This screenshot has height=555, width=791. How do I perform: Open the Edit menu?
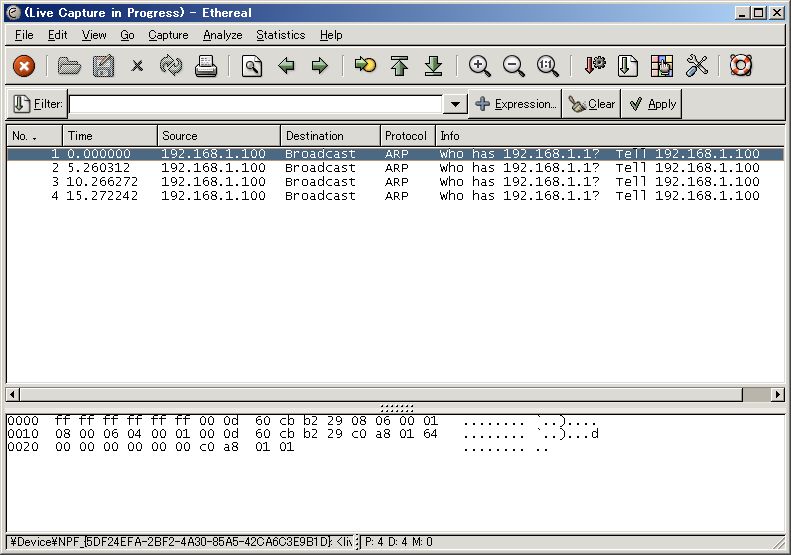58,35
